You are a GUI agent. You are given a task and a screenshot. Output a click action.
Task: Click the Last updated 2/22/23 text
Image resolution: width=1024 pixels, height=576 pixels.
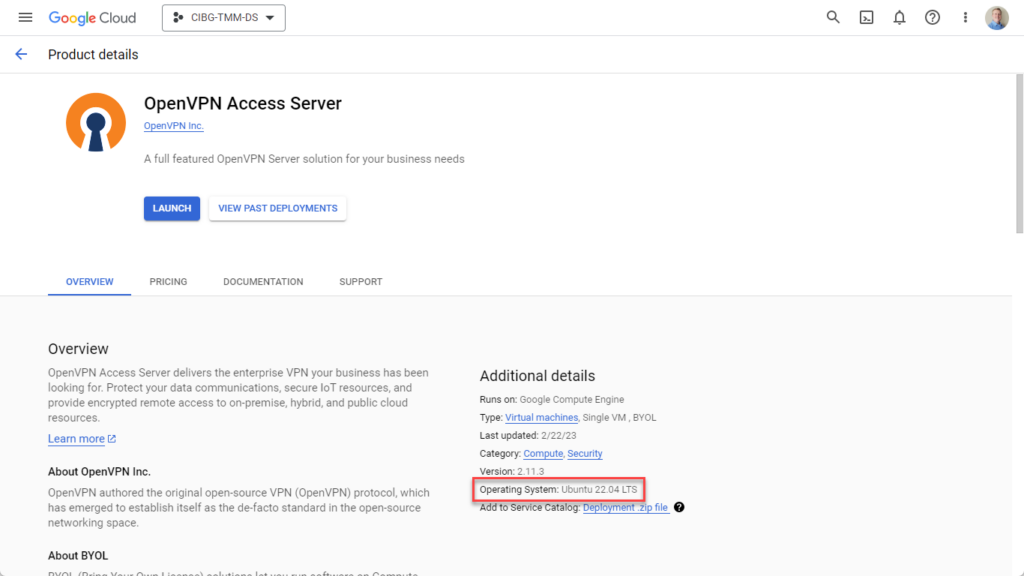[528, 436]
